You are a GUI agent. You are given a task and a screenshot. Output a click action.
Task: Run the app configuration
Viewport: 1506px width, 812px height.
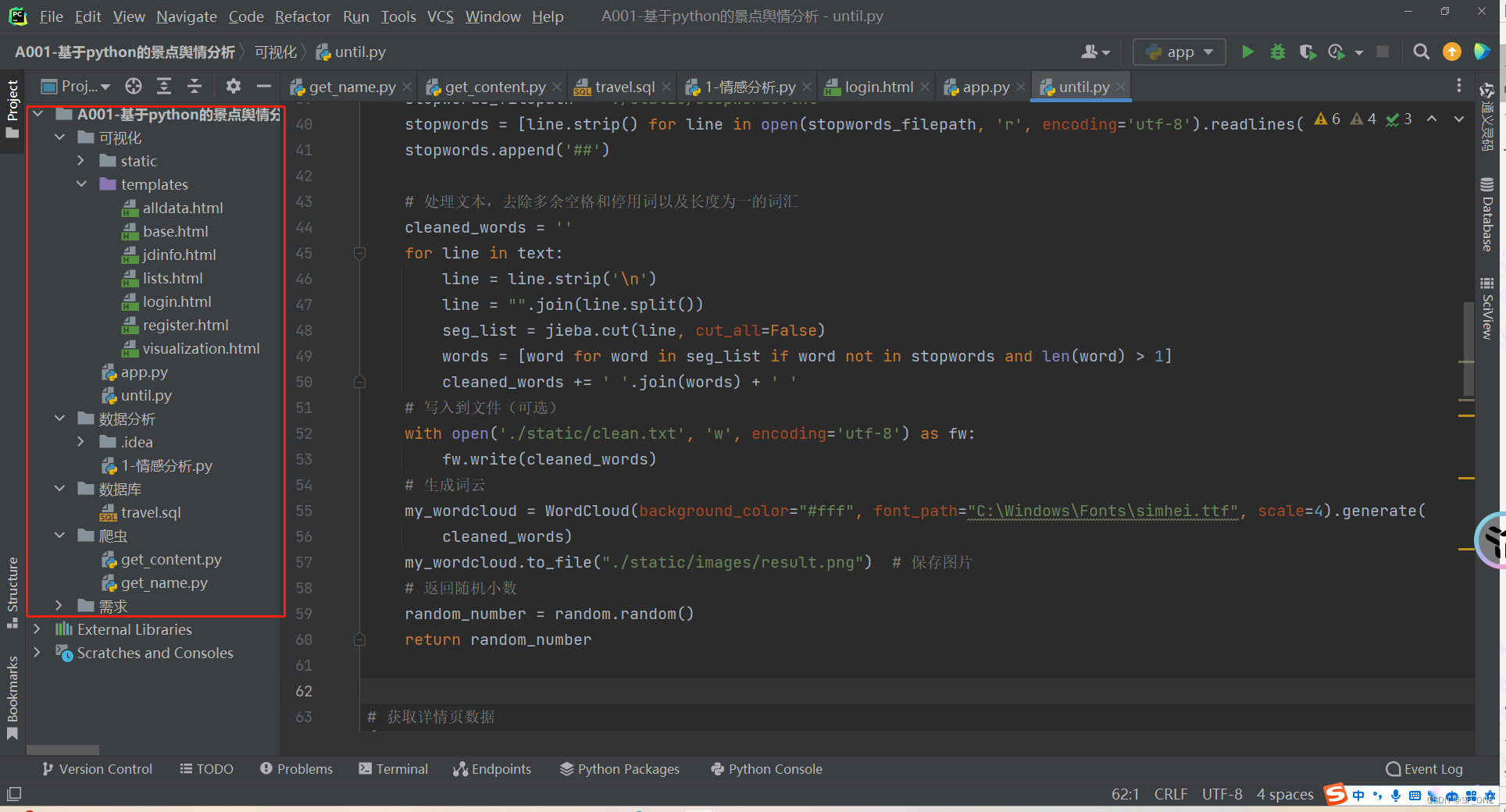click(x=1247, y=52)
